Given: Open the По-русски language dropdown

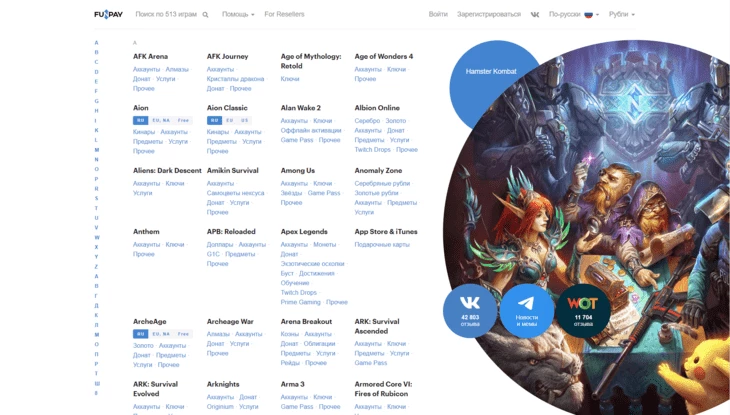Looking at the screenshot, I should pyautogui.click(x=574, y=14).
